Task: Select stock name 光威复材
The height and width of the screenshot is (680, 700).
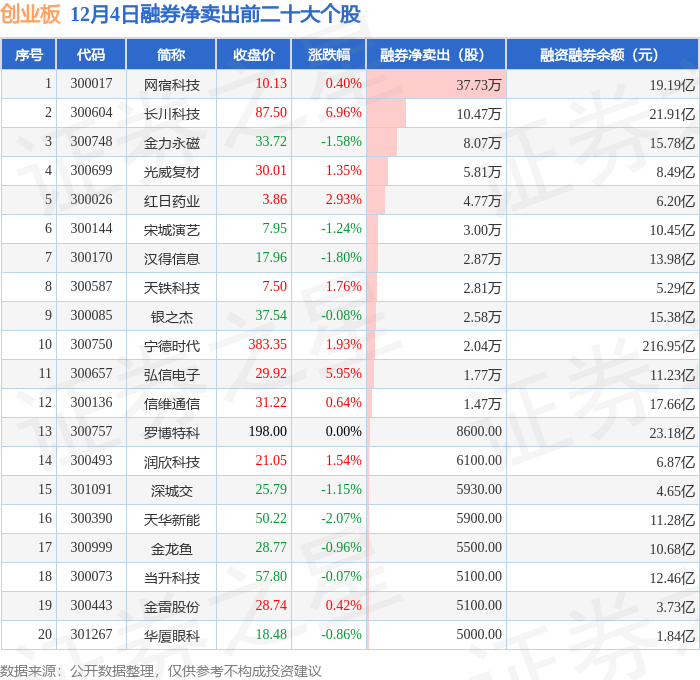Action: (x=171, y=172)
